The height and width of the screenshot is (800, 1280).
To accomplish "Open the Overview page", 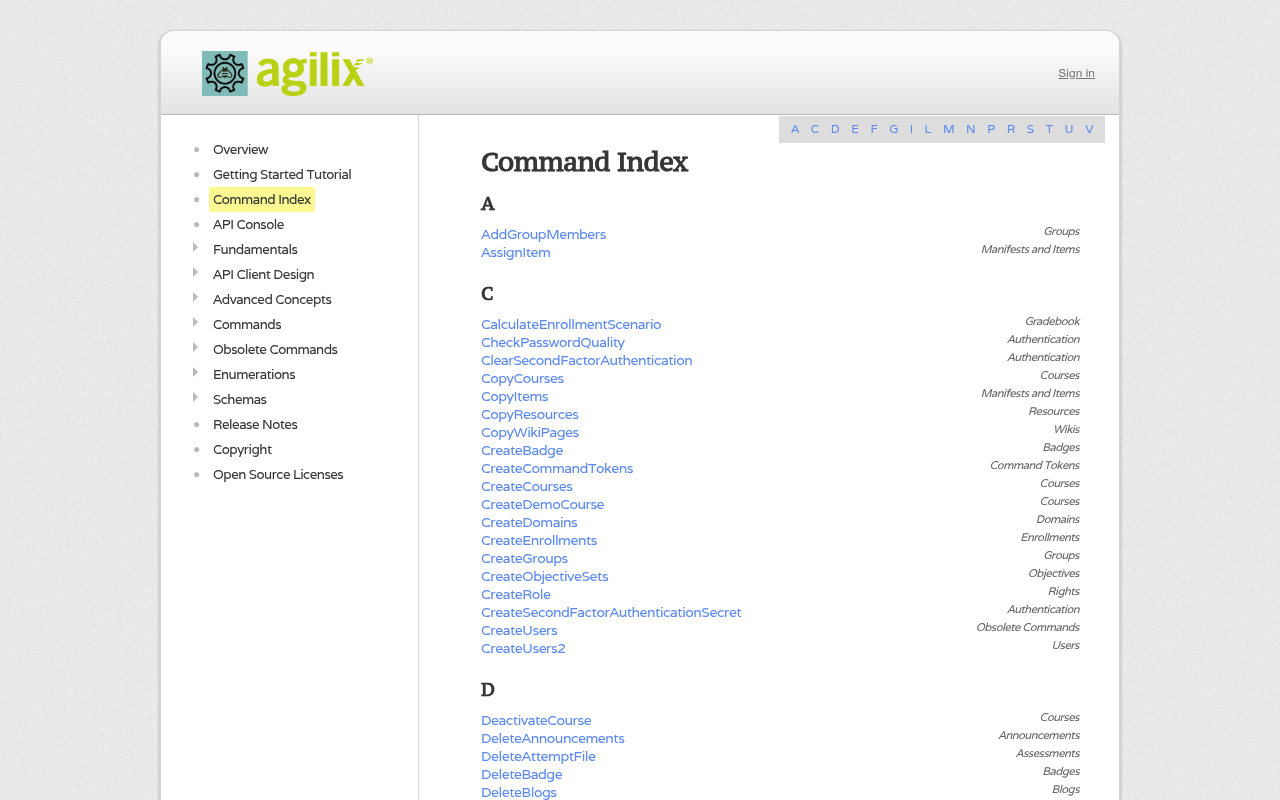I will tap(240, 149).
